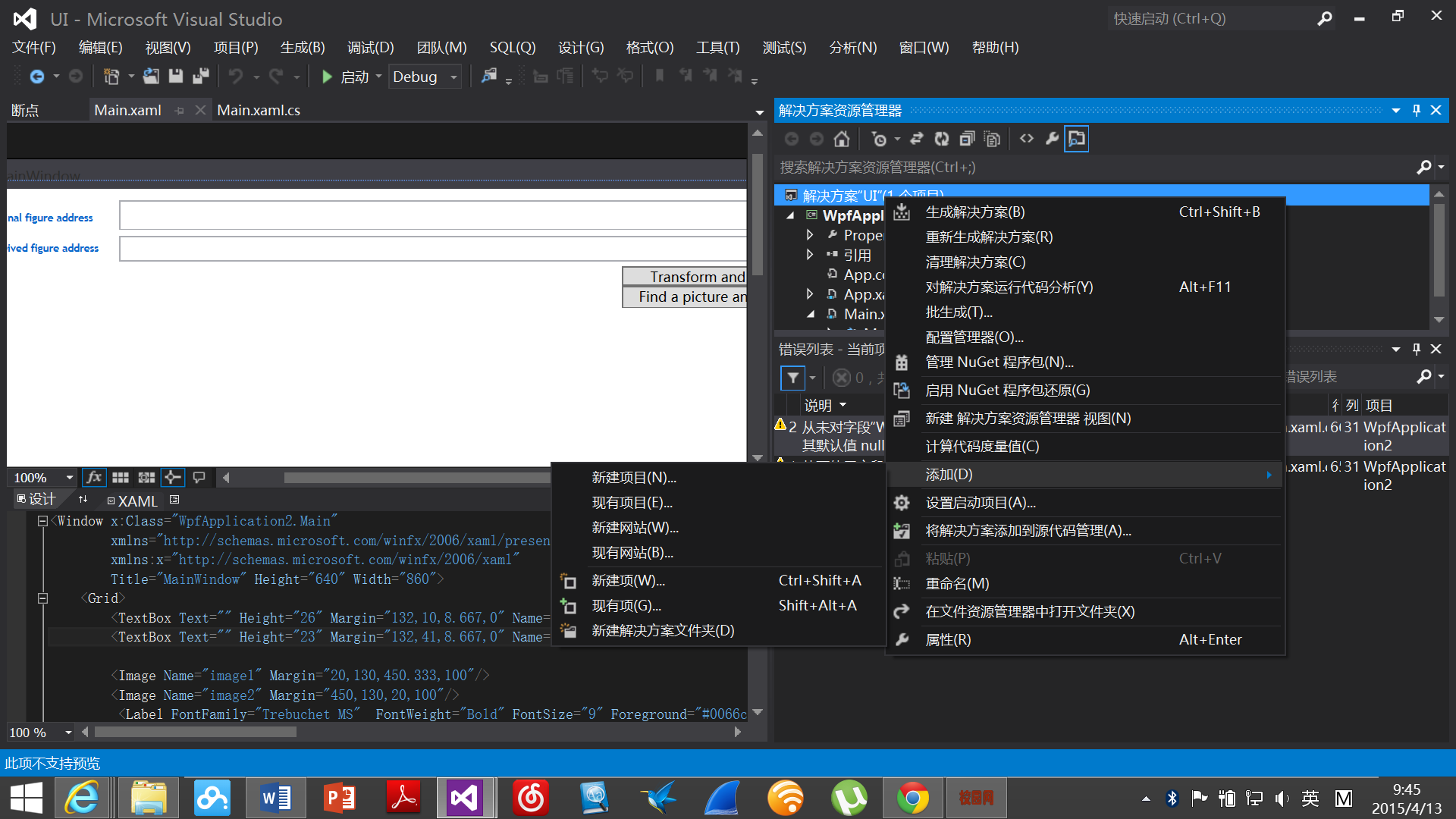The image size is (1456, 819).
Task: Click the Solution Explorer vertical scrollbar thumb
Action: pos(1439,250)
